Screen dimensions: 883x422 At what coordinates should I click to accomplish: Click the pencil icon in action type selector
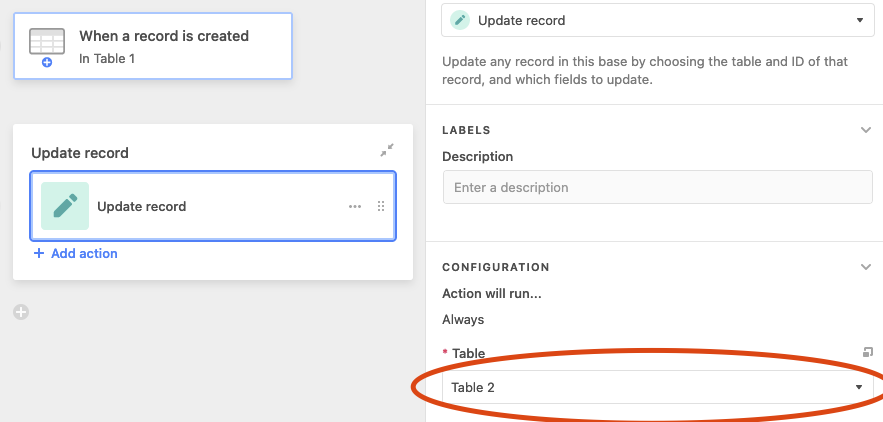point(460,20)
